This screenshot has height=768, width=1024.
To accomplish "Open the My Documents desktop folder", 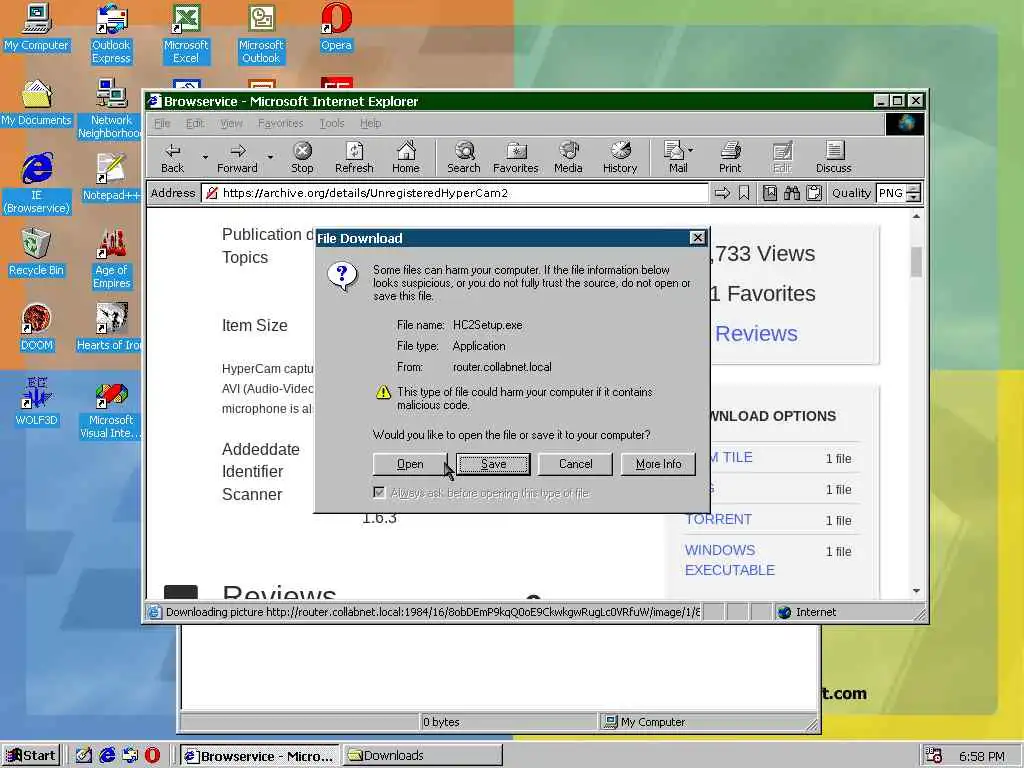I will (x=36, y=103).
